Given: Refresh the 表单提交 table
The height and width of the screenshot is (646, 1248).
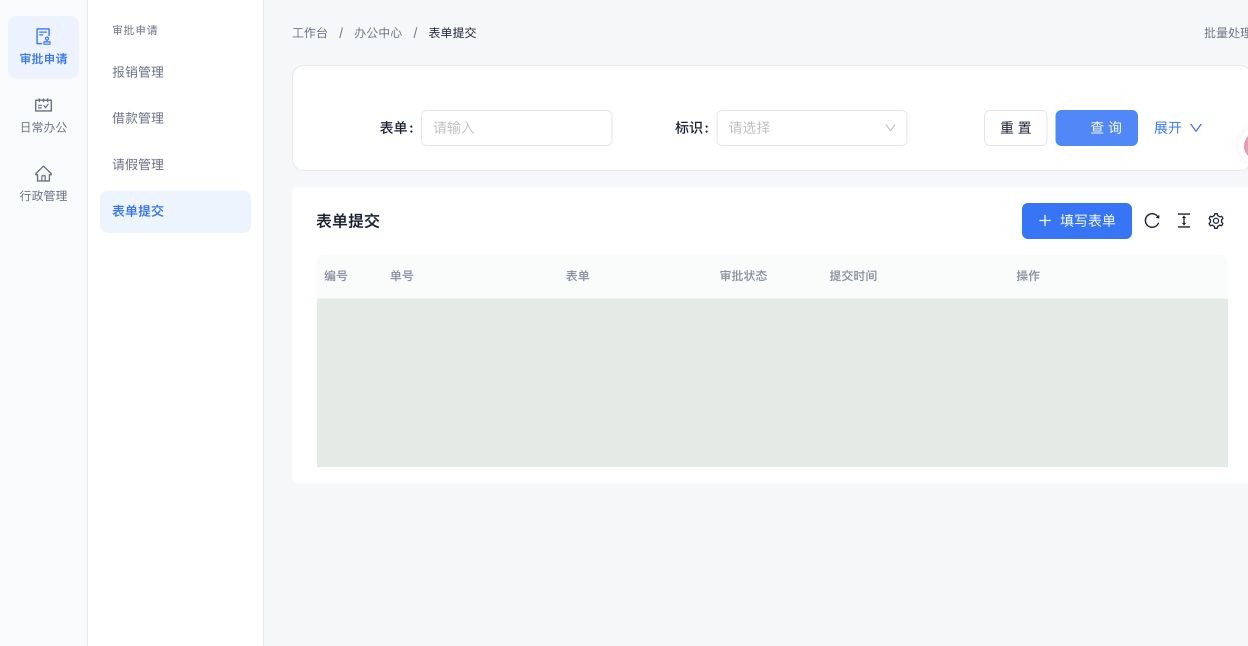Looking at the screenshot, I should click(1152, 221).
